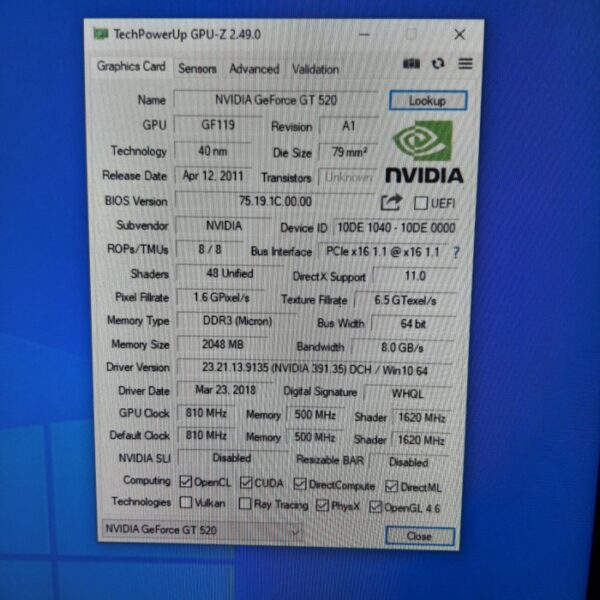Toggle the Vulkan checkbox
Image resolution: width=600 pixels, height=600 pixels.
(186, 502)
